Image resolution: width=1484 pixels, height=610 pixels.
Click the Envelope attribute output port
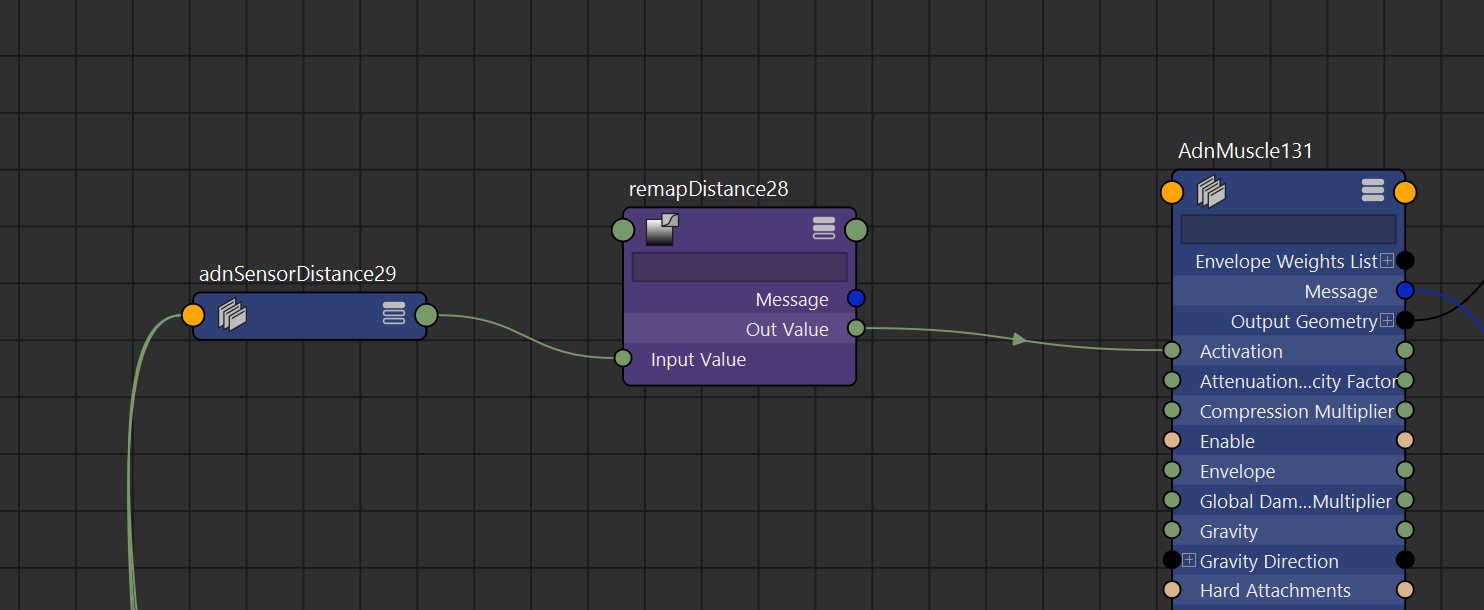tap(1405, 470)
